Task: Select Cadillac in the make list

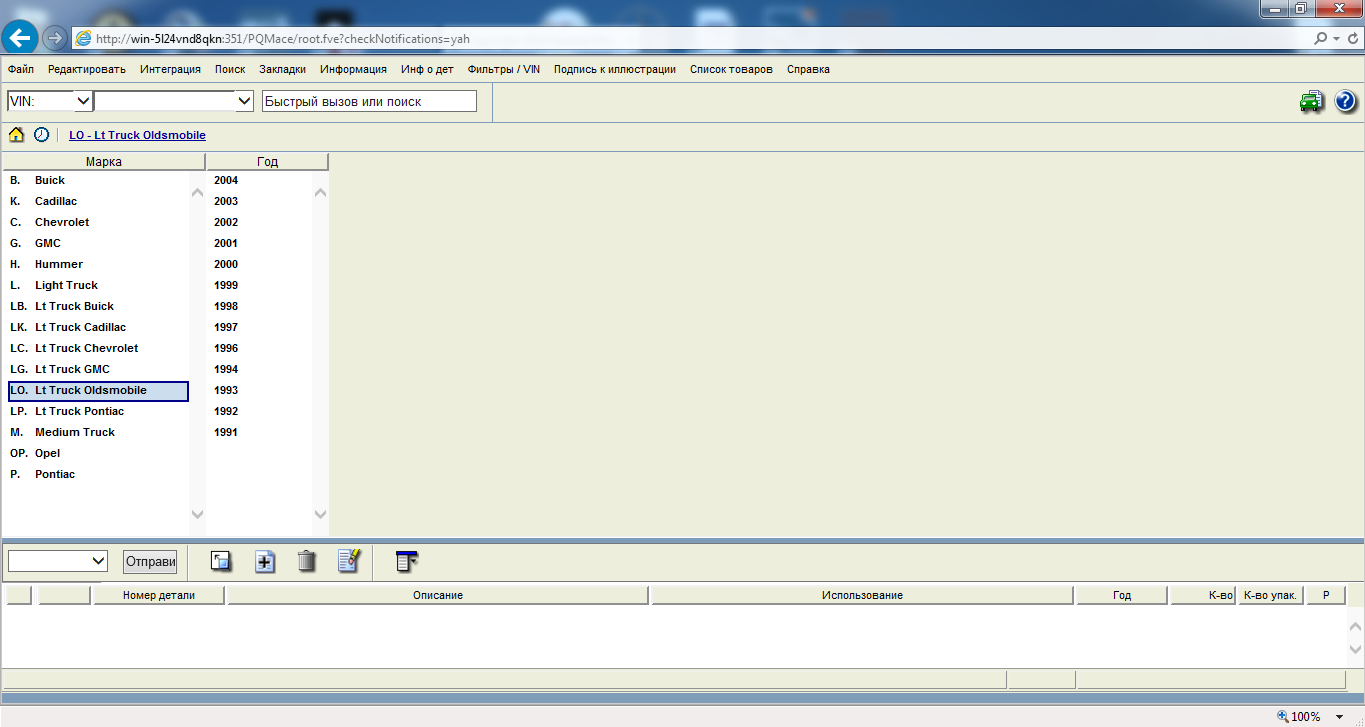Action: pyautogui.click(x=56, y=201)
